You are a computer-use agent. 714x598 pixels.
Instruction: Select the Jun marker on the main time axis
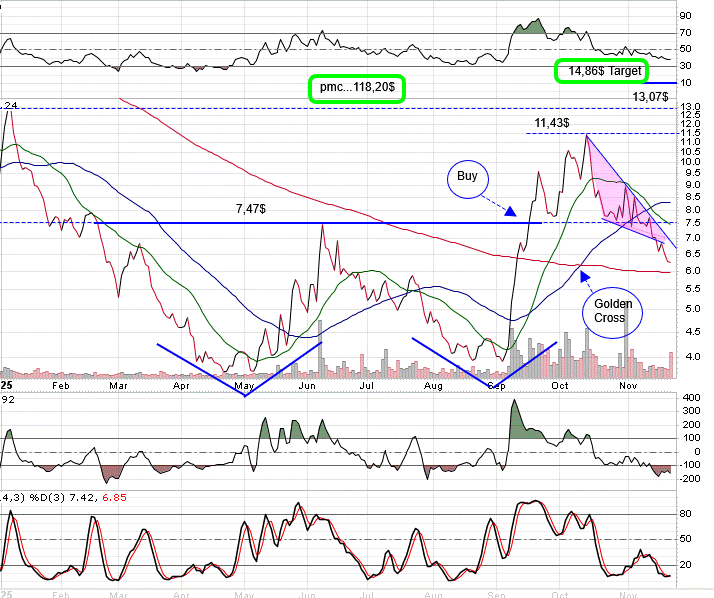308,384
